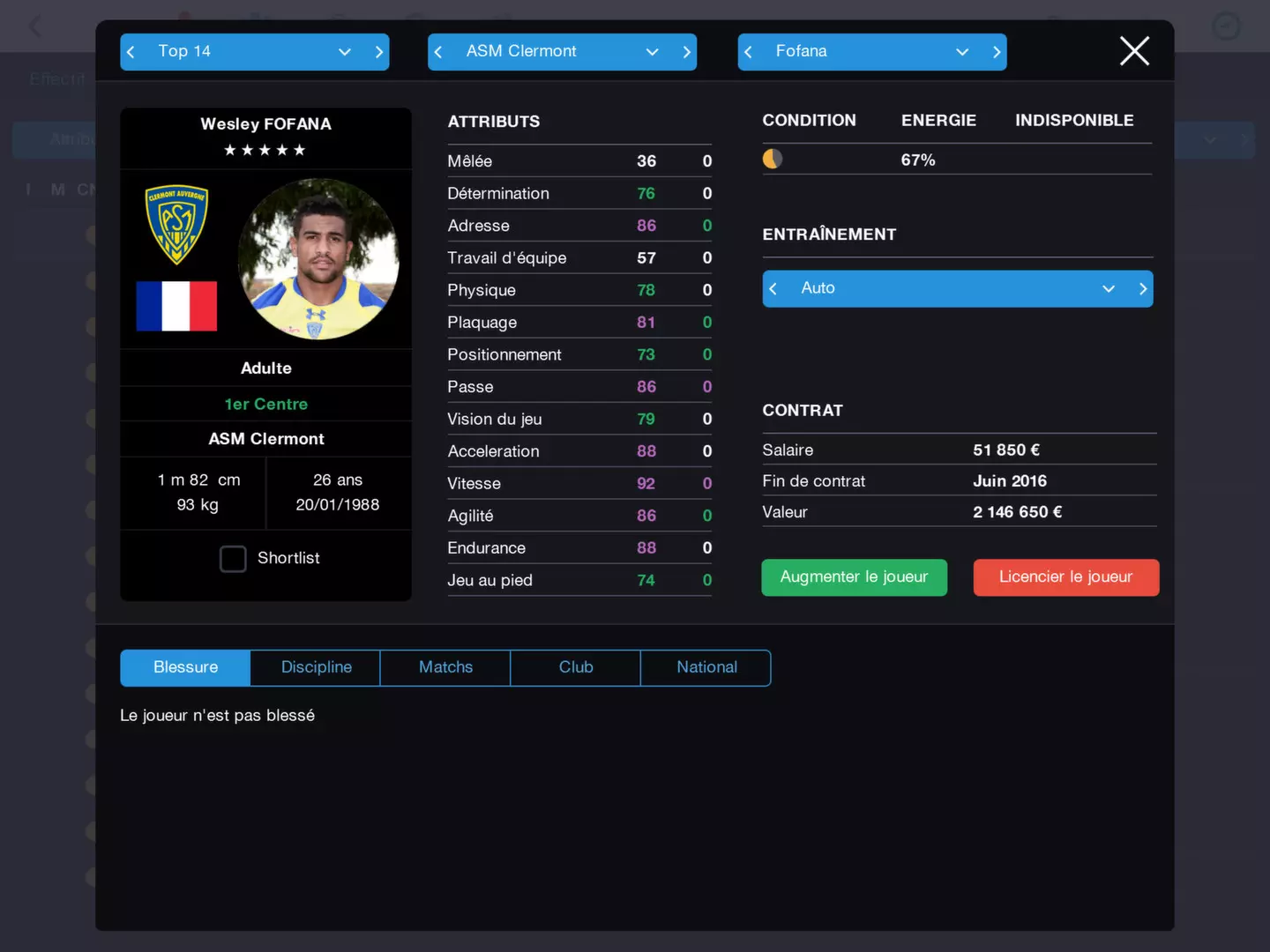Expand the Top 14 league dropdown

[255, 52]
